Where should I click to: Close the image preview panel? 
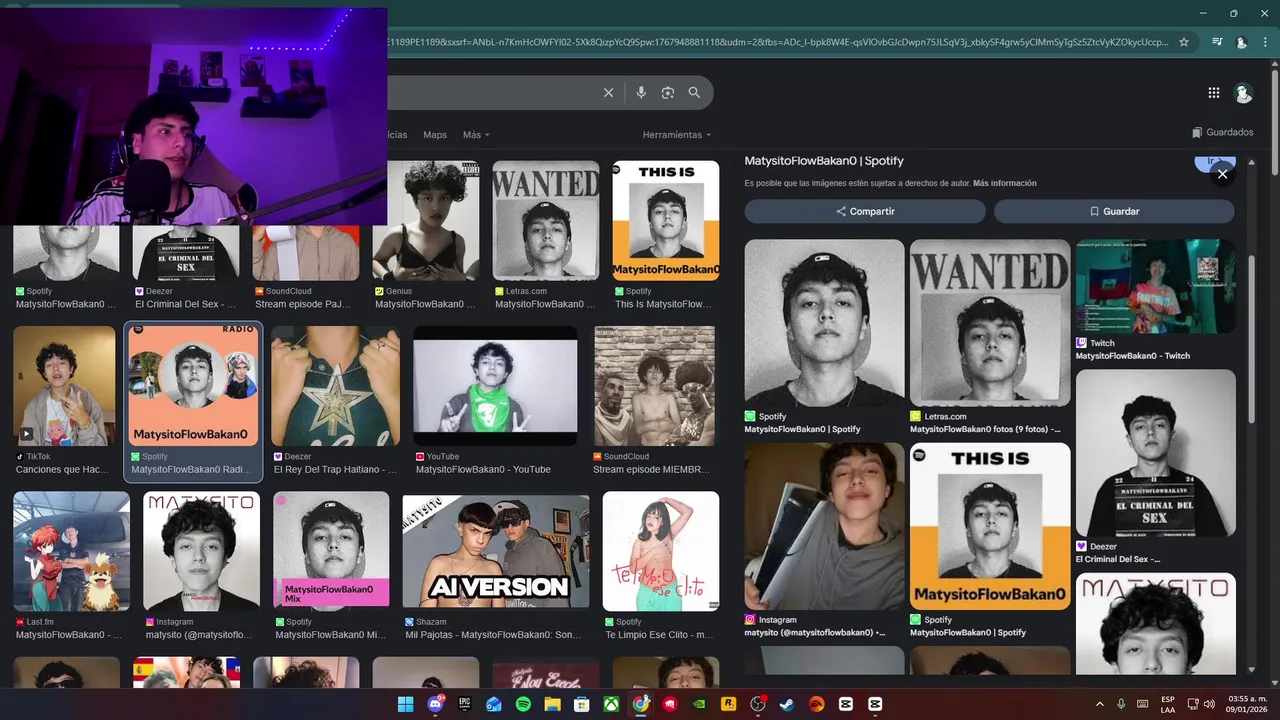(1222, 174)
